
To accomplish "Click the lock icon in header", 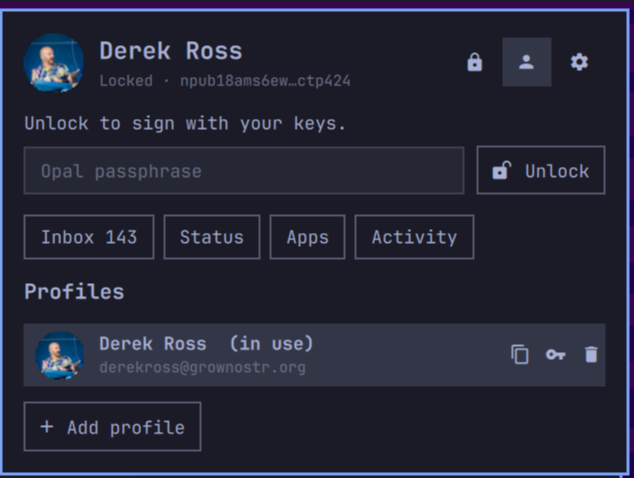I will tap(474, 62).
